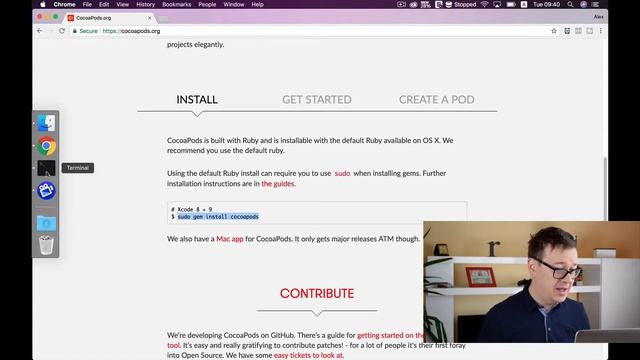Click the Apple menu icon
Image resolution: width=640 pixels, height=360 pixels.
(x=43, y=4)
